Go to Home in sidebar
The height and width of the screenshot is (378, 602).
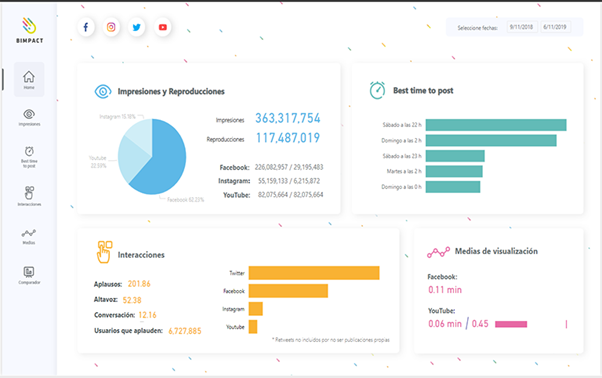point(29,79)
